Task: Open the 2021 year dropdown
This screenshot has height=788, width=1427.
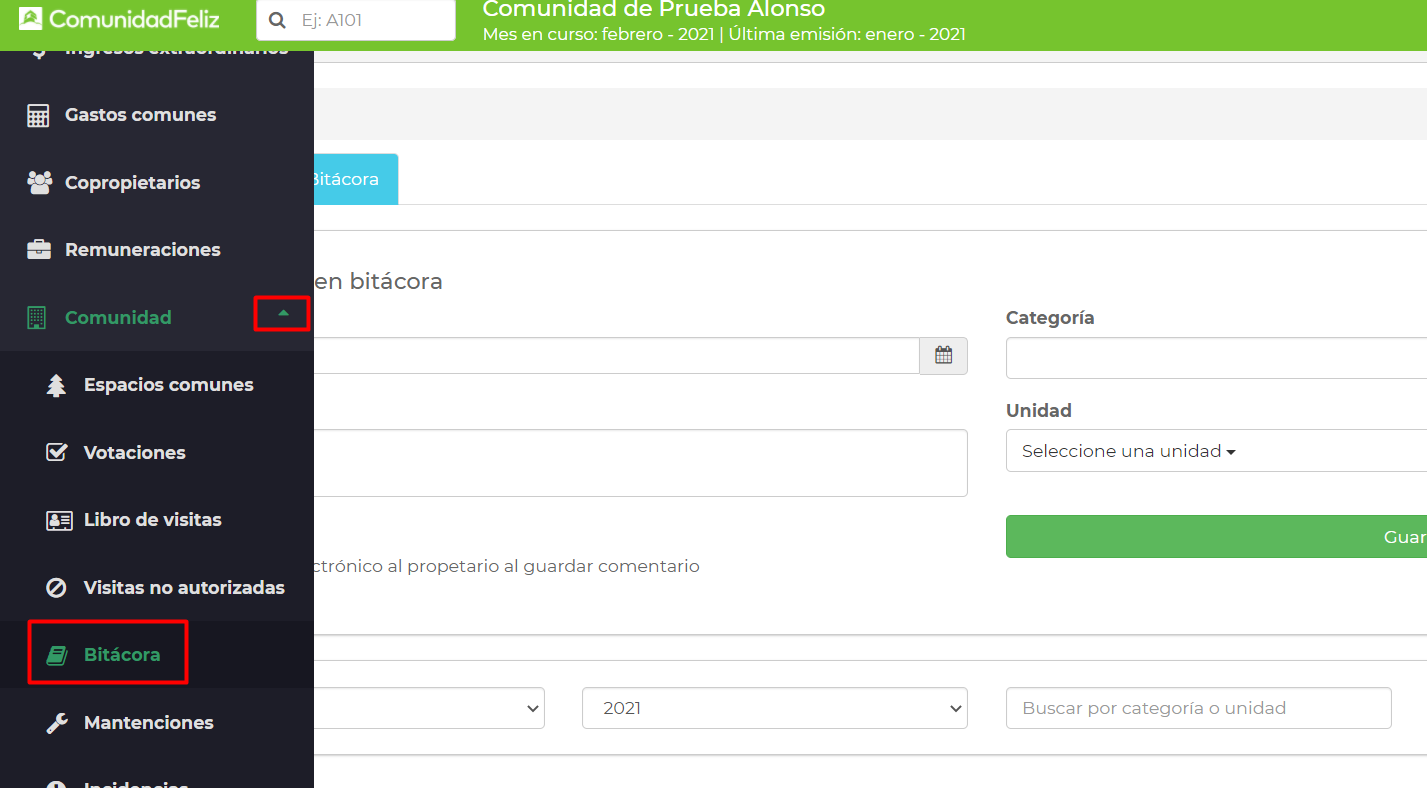Action: (774, 708)
